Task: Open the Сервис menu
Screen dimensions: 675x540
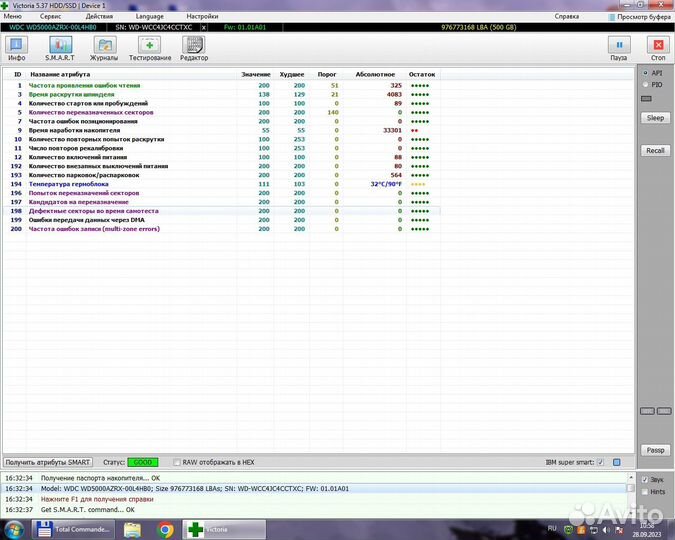Action: click(49, 17)
